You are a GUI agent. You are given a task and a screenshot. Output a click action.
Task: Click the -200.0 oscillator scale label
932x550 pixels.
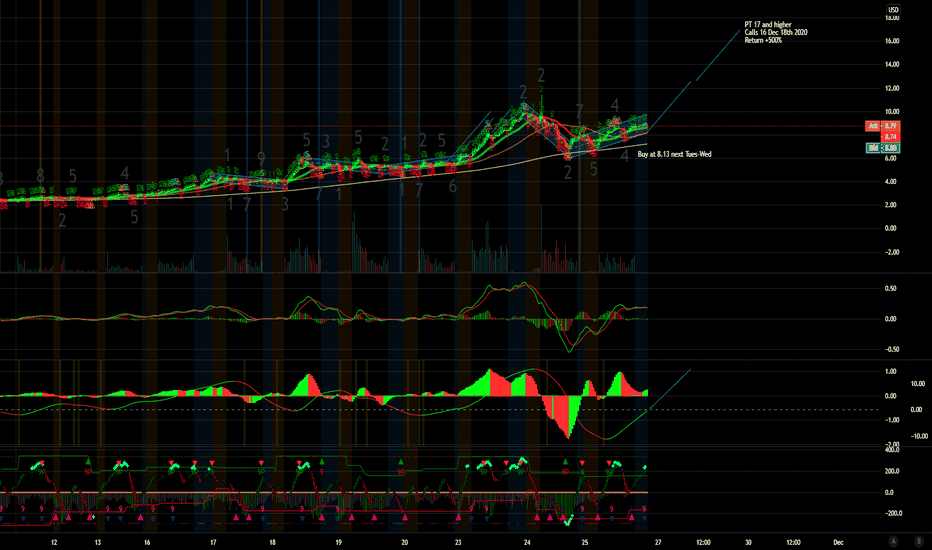click(x=892, y=513)
